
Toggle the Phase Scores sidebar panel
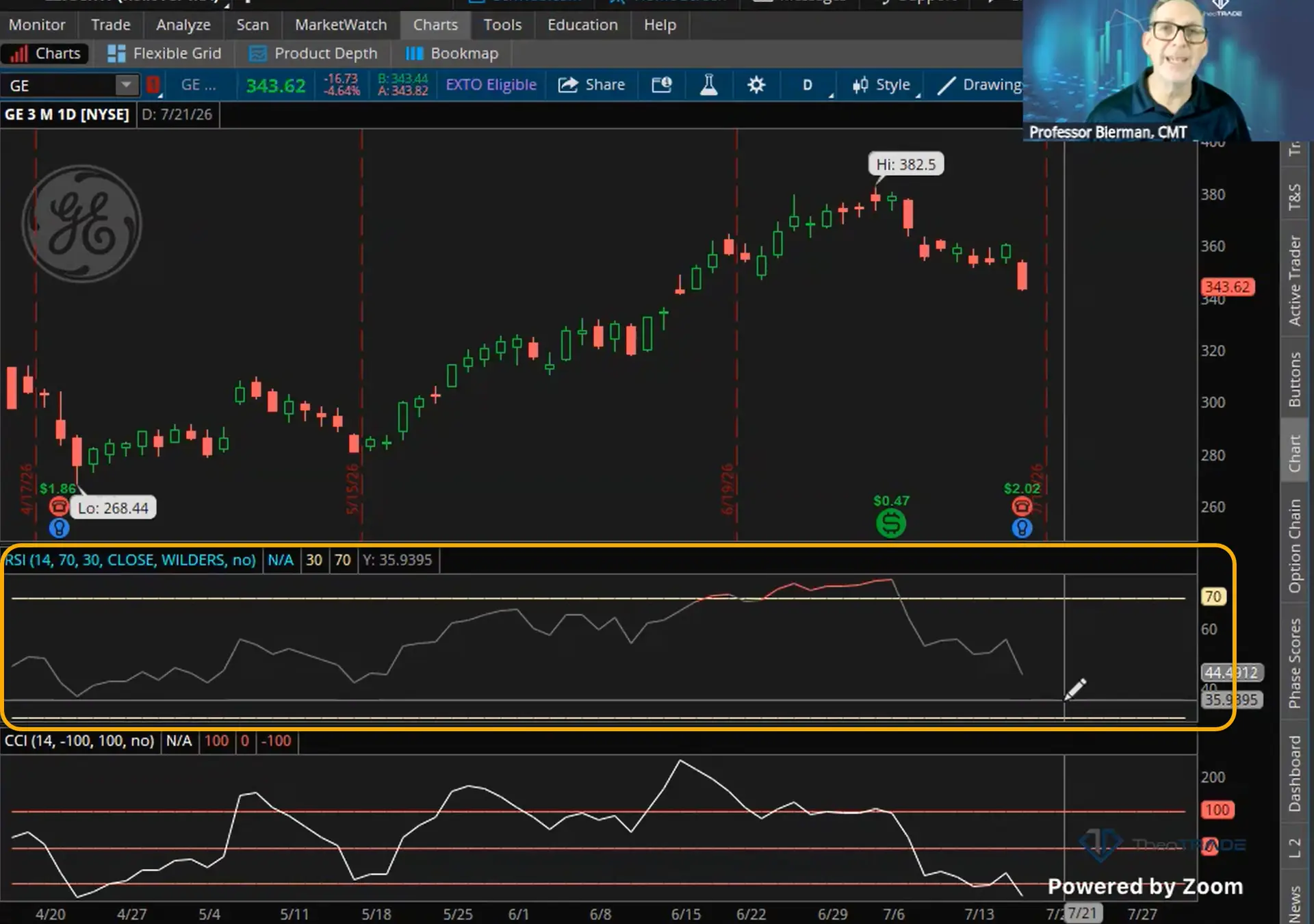(1295, 663)
